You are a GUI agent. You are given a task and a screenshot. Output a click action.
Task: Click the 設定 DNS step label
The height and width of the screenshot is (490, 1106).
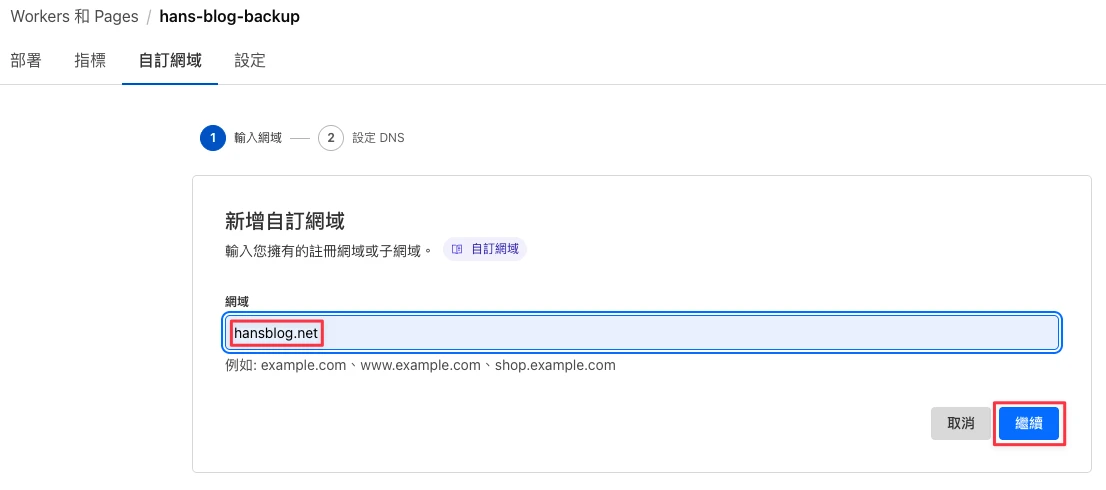pyautogui.click(x=379, y=138)
